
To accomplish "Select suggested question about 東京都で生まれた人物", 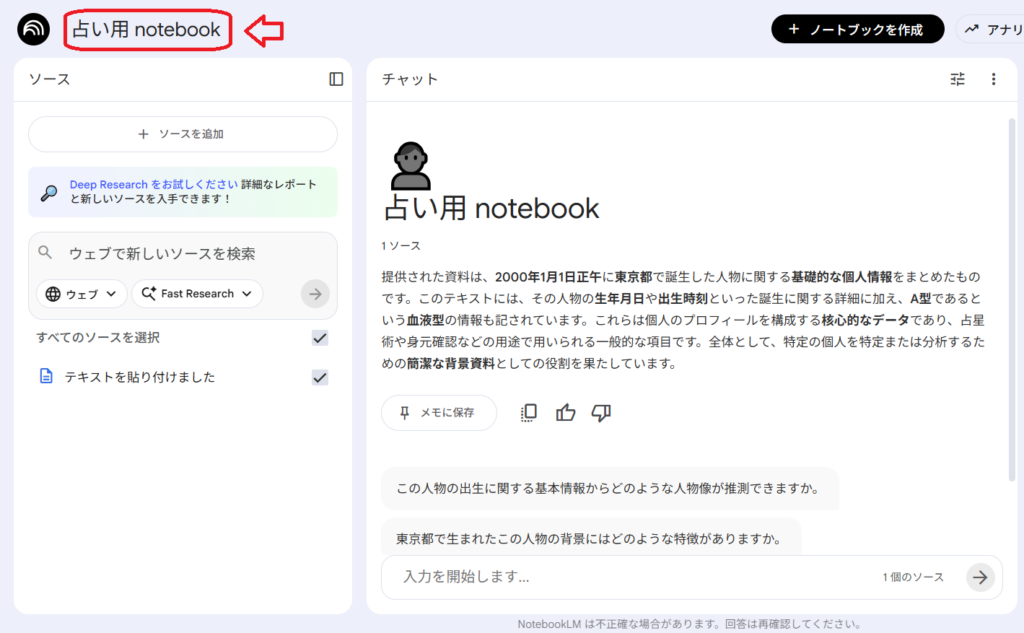I will coord(588,539).
